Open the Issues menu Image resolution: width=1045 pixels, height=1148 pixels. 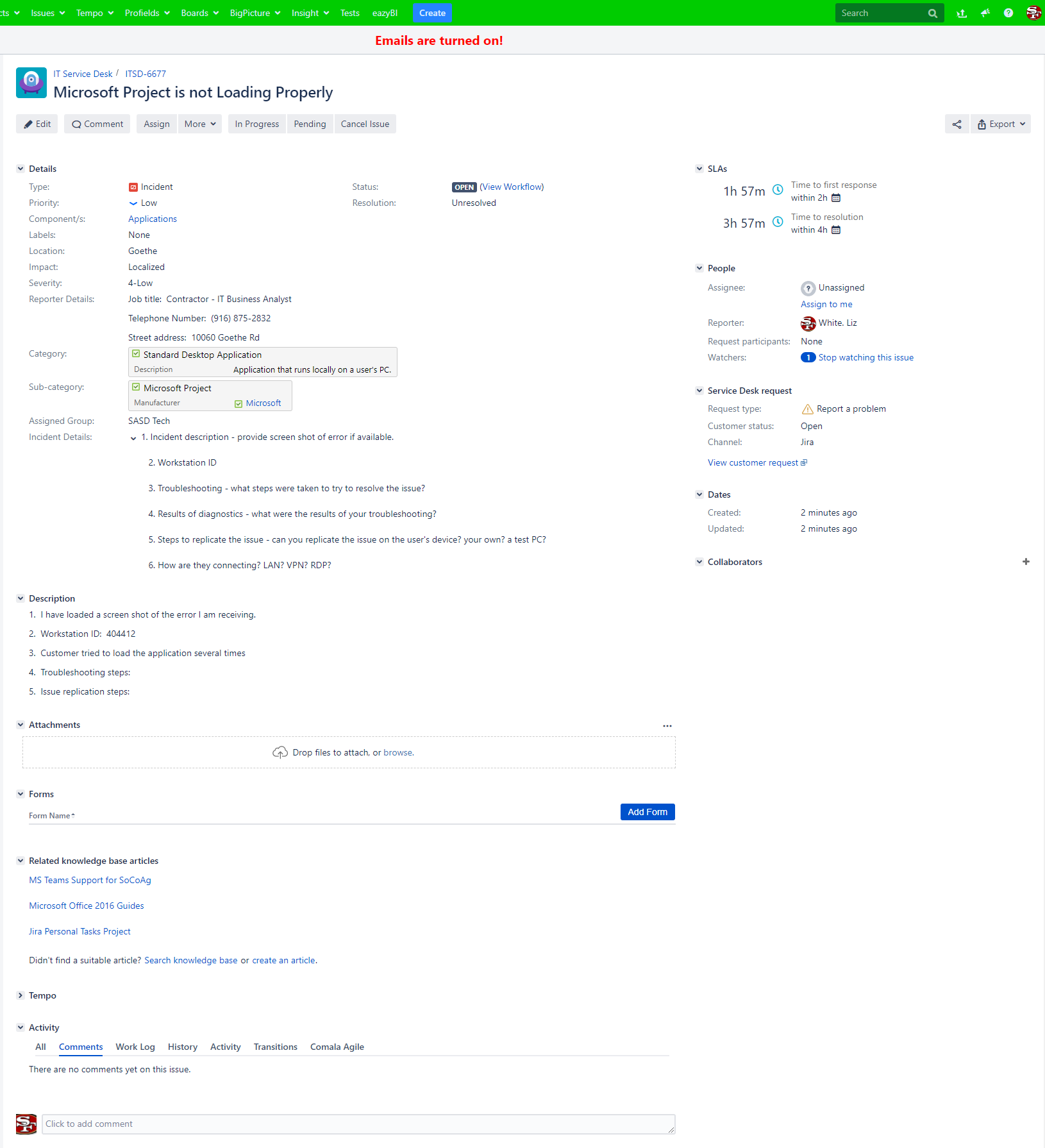pyautogui.click(x=48, y=13)
